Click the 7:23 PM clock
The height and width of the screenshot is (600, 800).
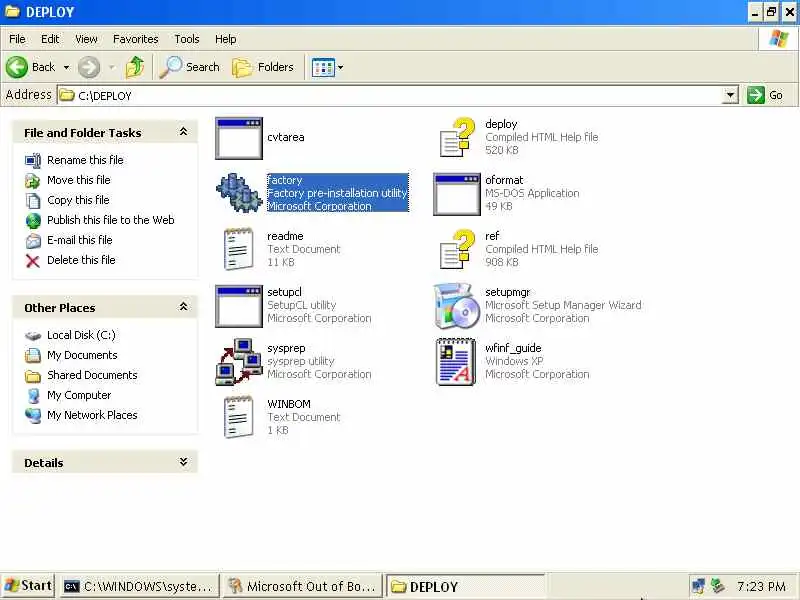tap(761, 587)
